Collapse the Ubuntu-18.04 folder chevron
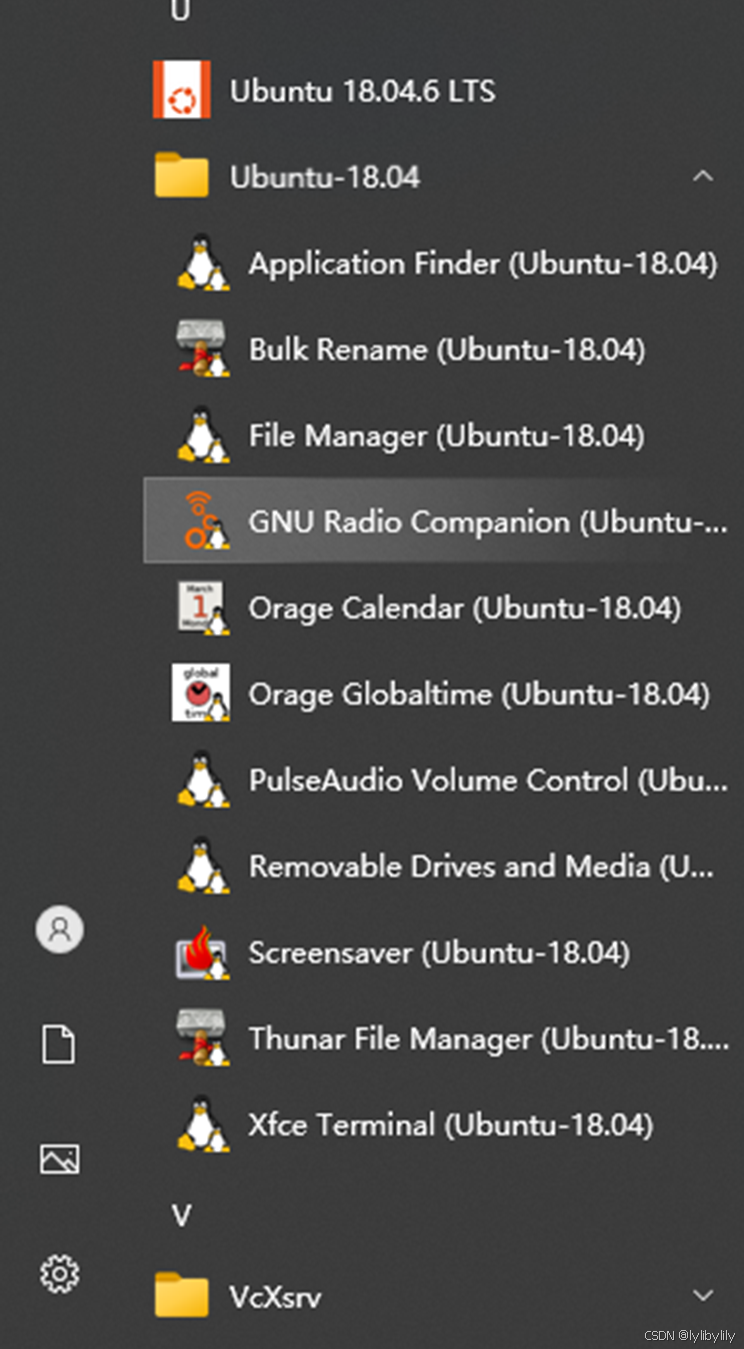744x1349 pixels. pyautogui.click(x=703, y=177)
